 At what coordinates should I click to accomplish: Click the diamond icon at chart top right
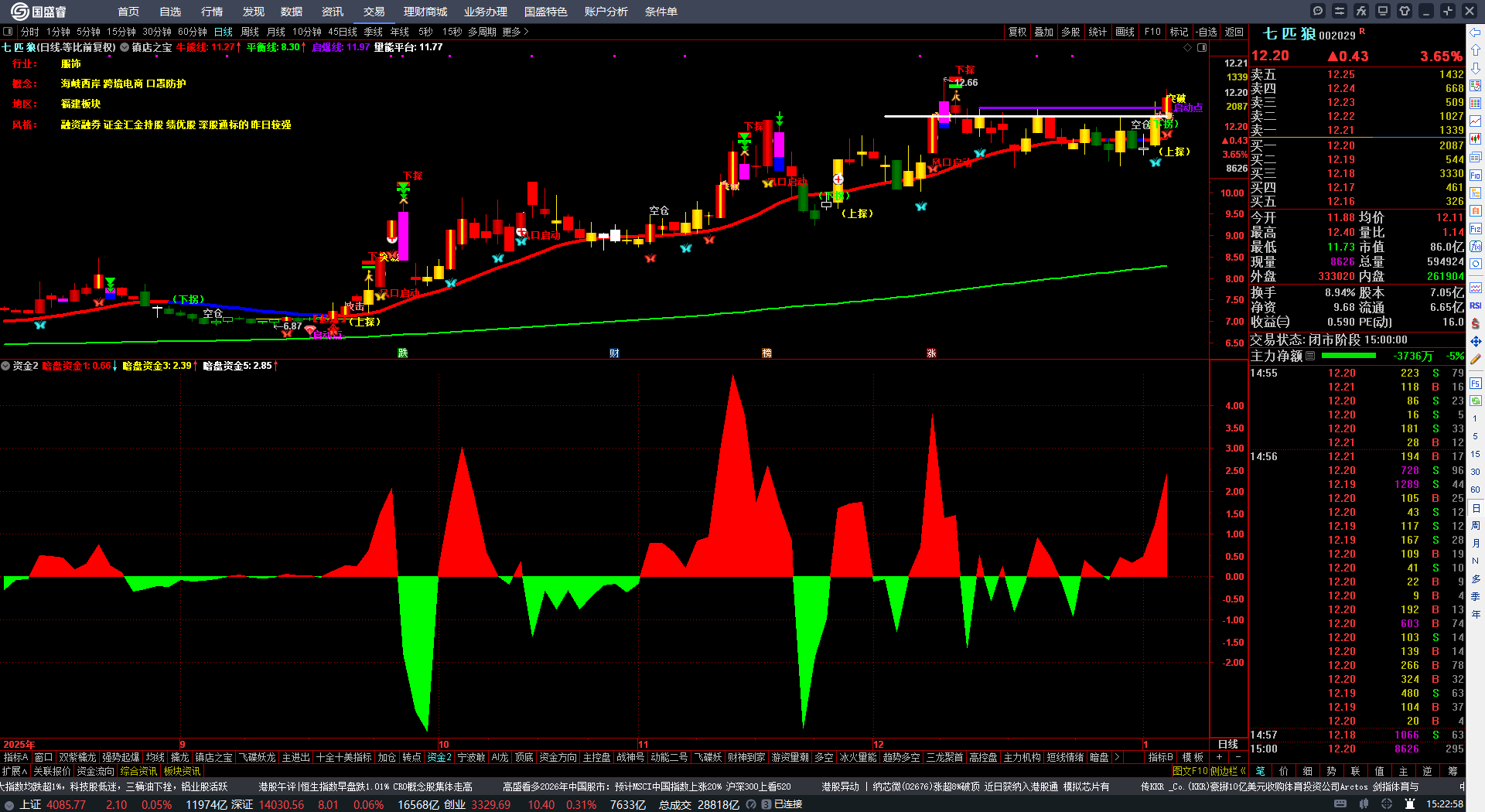point(1188,47)
